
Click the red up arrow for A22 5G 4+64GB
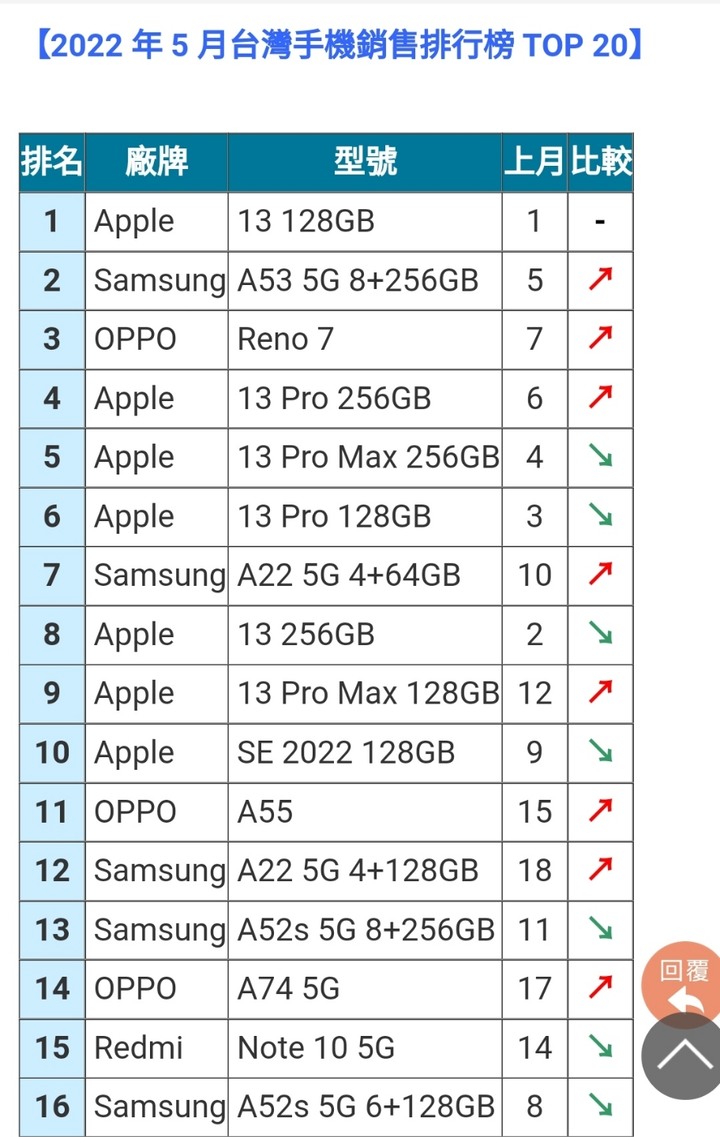600,574
